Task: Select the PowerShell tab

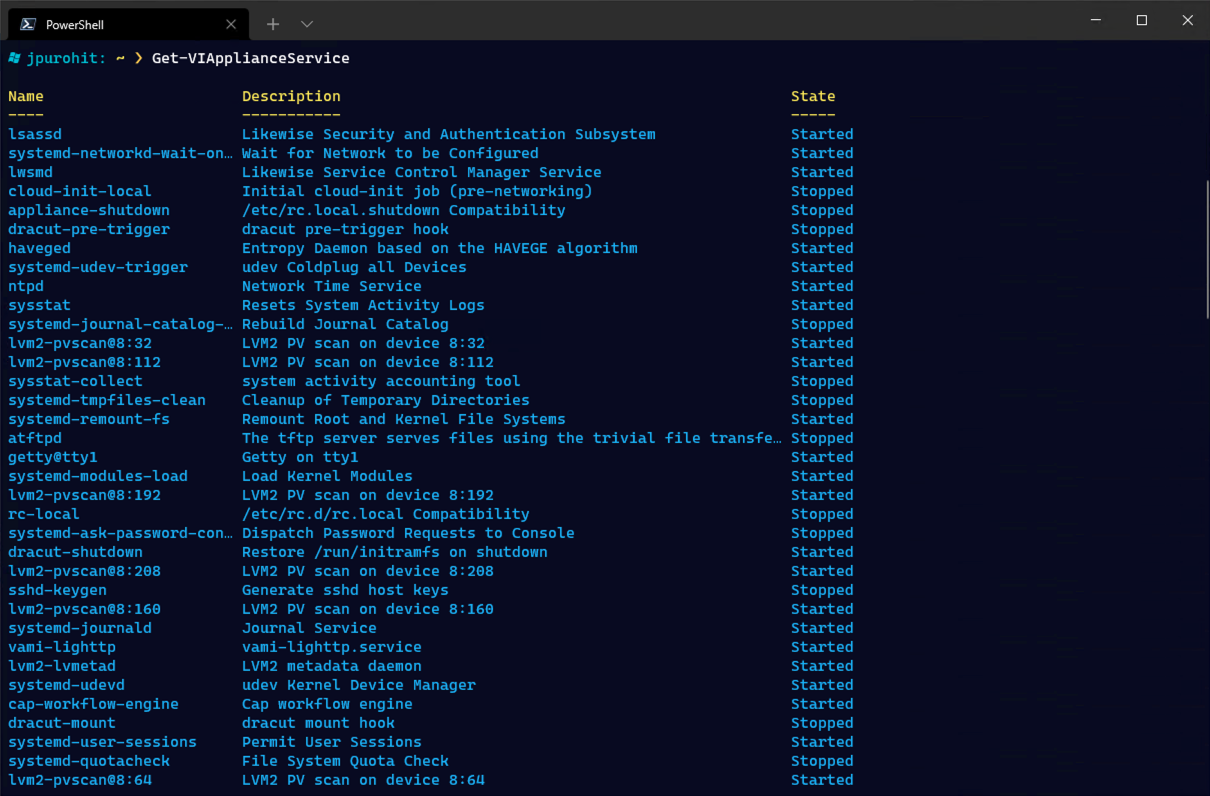Action: coord(127,24)
